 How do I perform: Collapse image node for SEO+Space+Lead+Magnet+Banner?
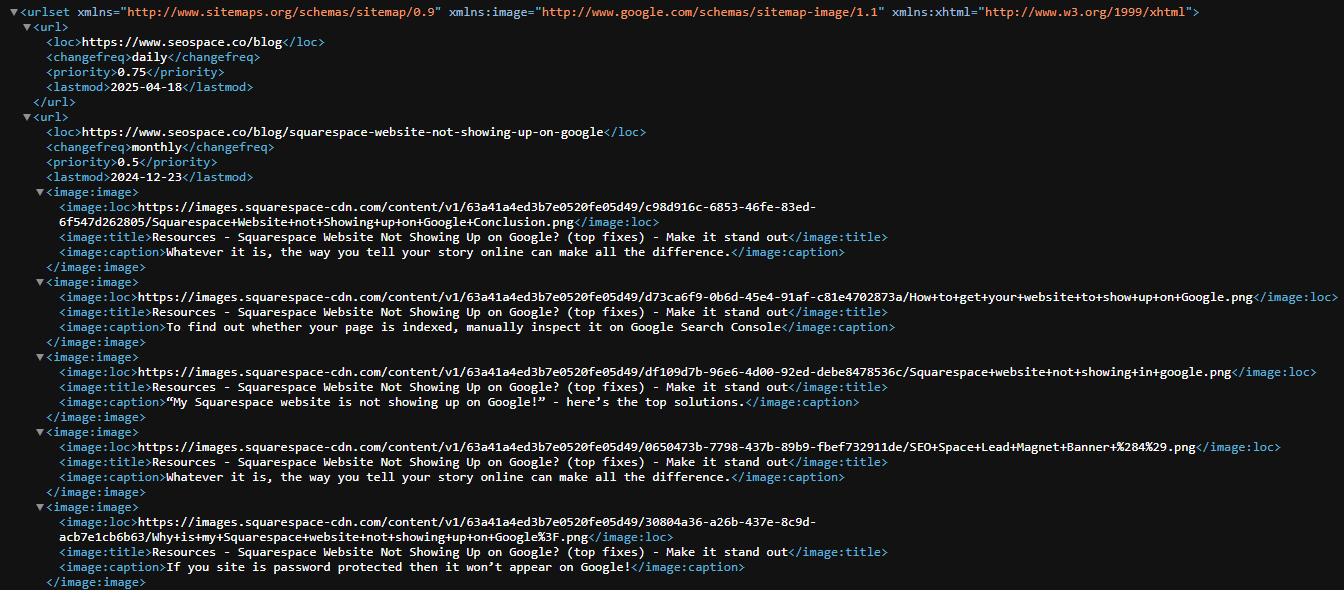(x=40, y=432)
